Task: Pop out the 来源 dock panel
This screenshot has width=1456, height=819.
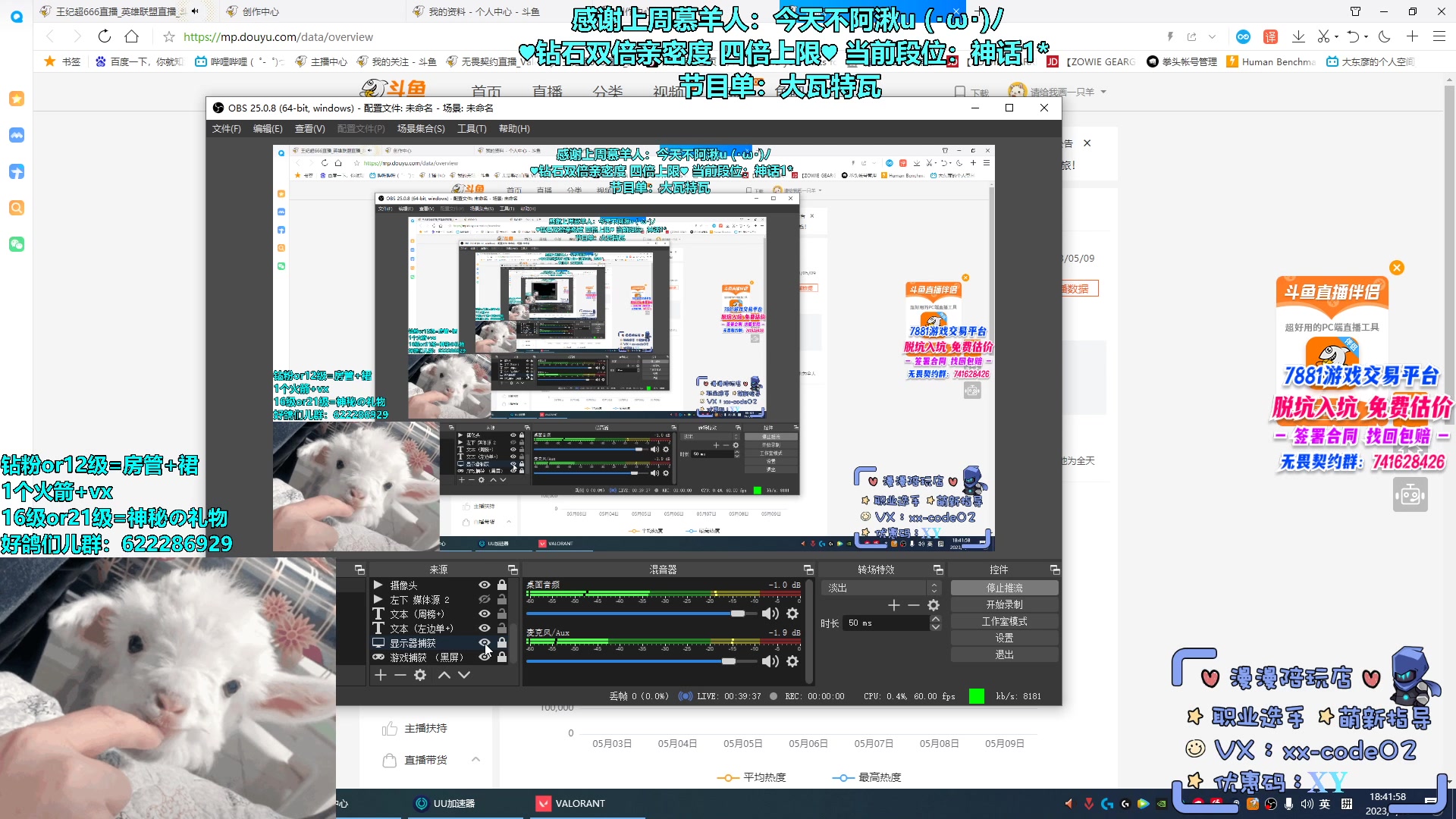Action: (x=513, y=570)
